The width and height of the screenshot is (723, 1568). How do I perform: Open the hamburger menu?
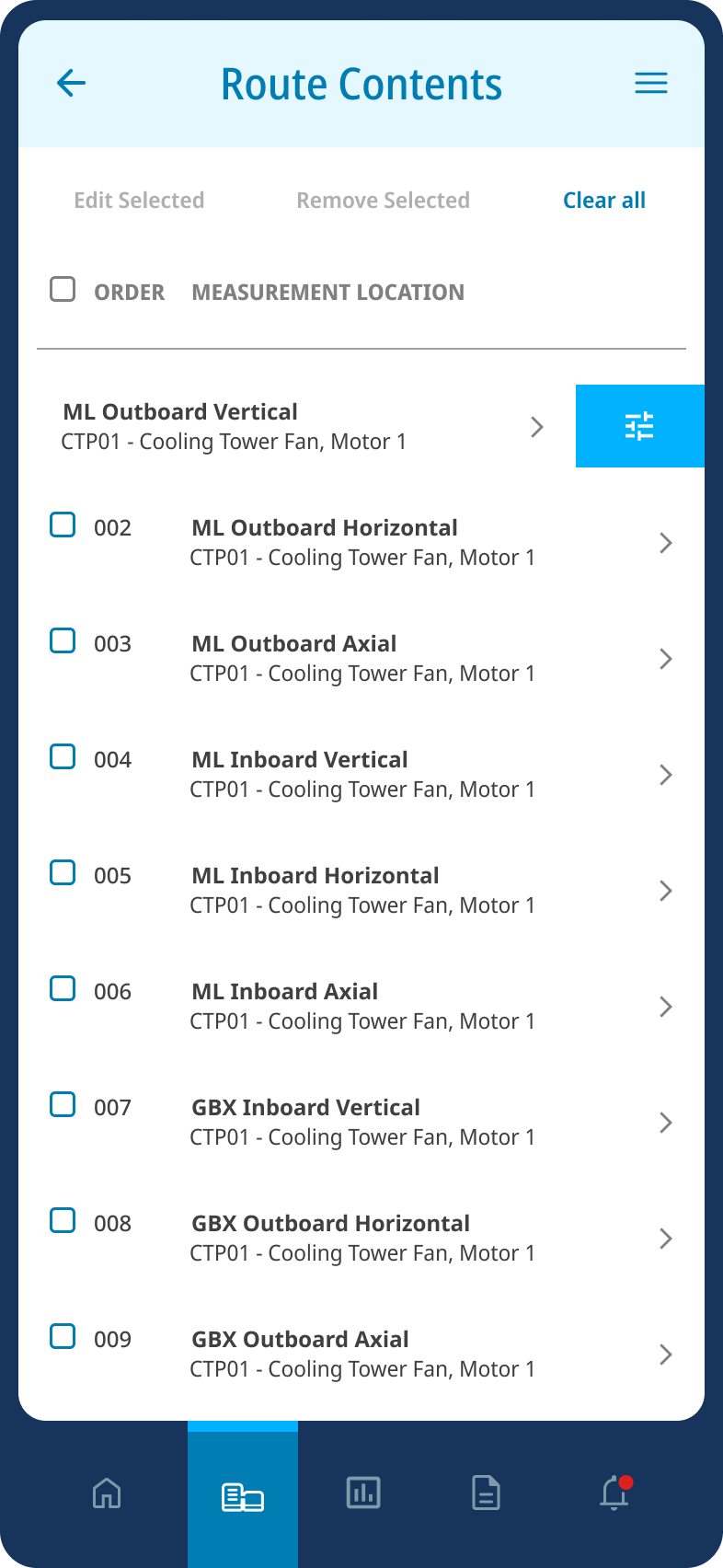650,84
